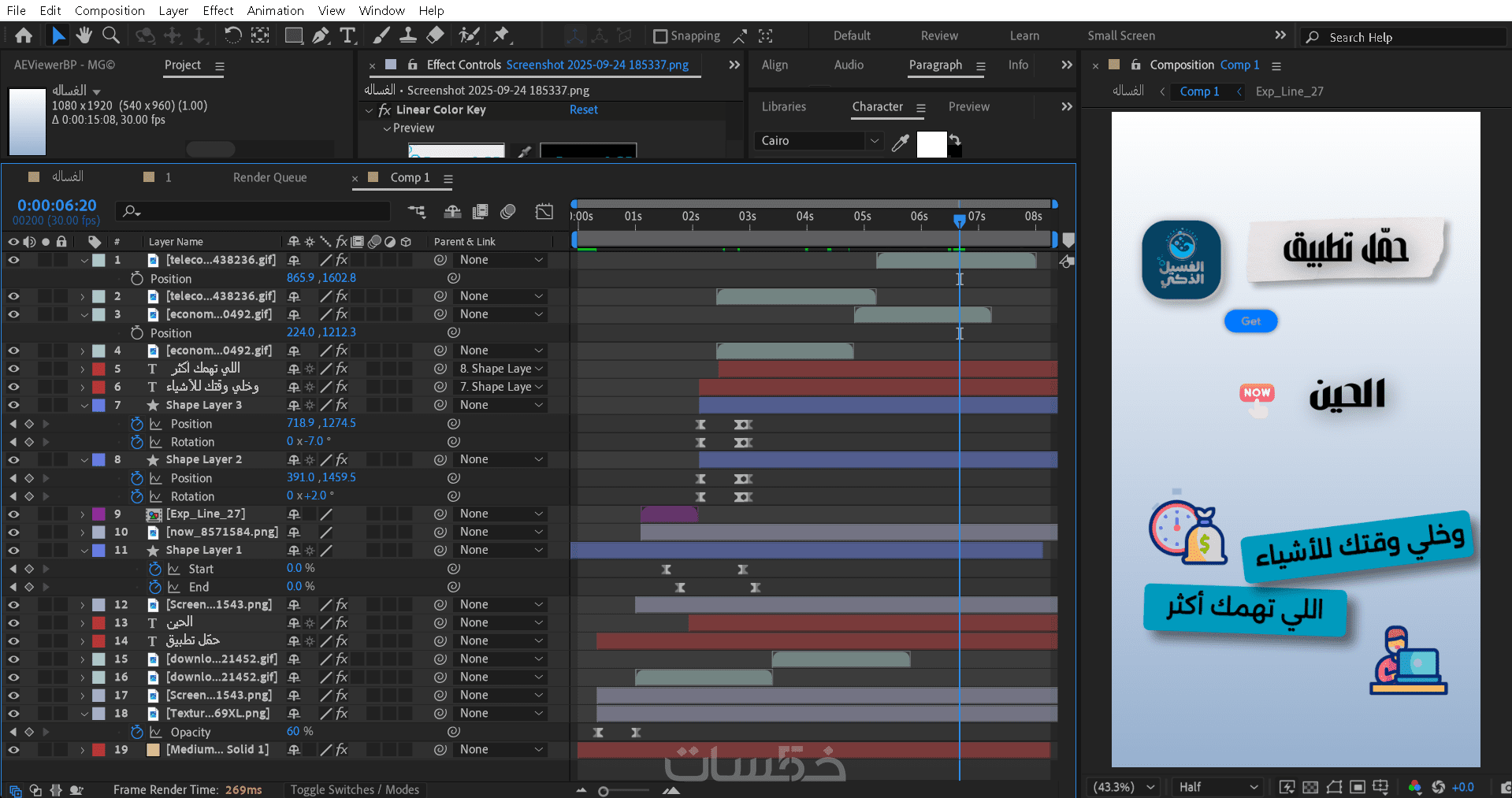This screenshot has width=1512, height=798.
Task: Open the File menu
Action: pos(16,10)
